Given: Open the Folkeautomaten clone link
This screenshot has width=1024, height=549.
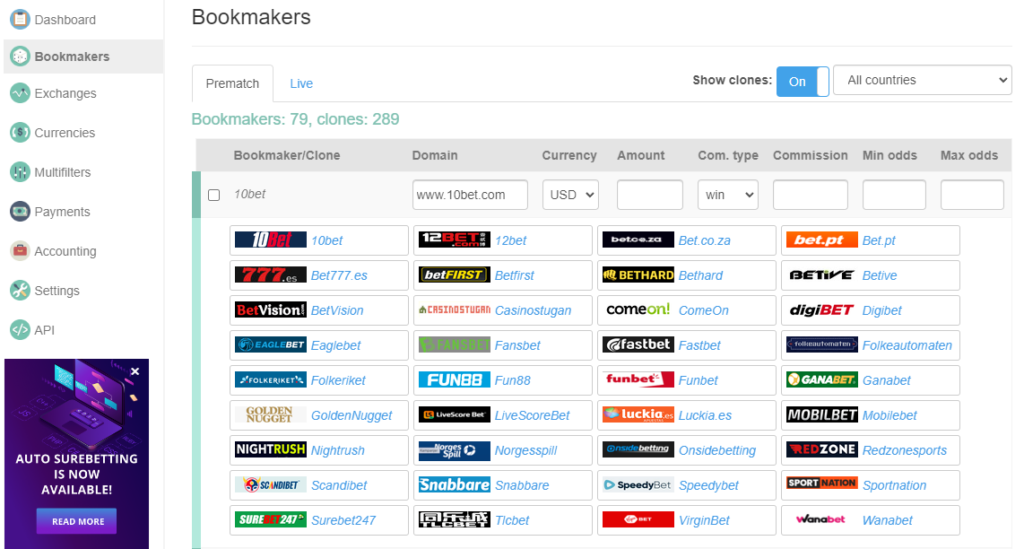Looking at the screenshot, I should (907, 345).
